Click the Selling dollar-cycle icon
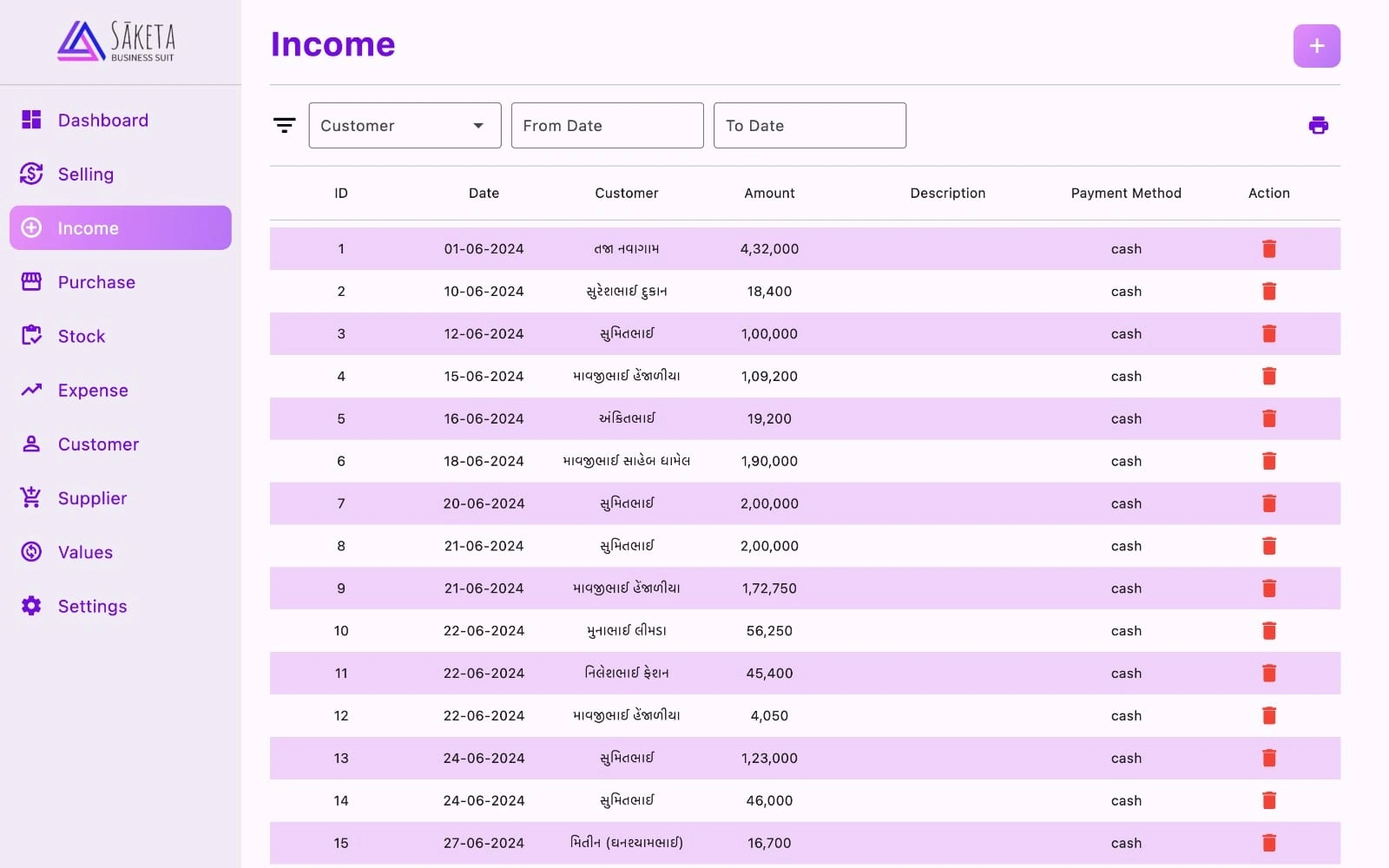Screen dimensions: 1389x868 [x=31, y=174]
